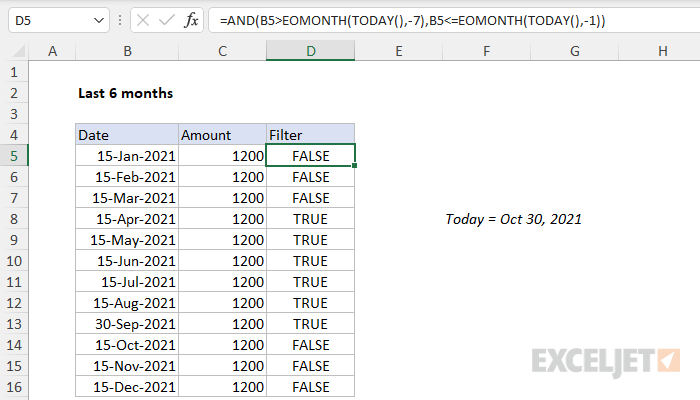700x400 pixels.
Task: Click the formula bar resize dots handle
Action: click(120, 21)
